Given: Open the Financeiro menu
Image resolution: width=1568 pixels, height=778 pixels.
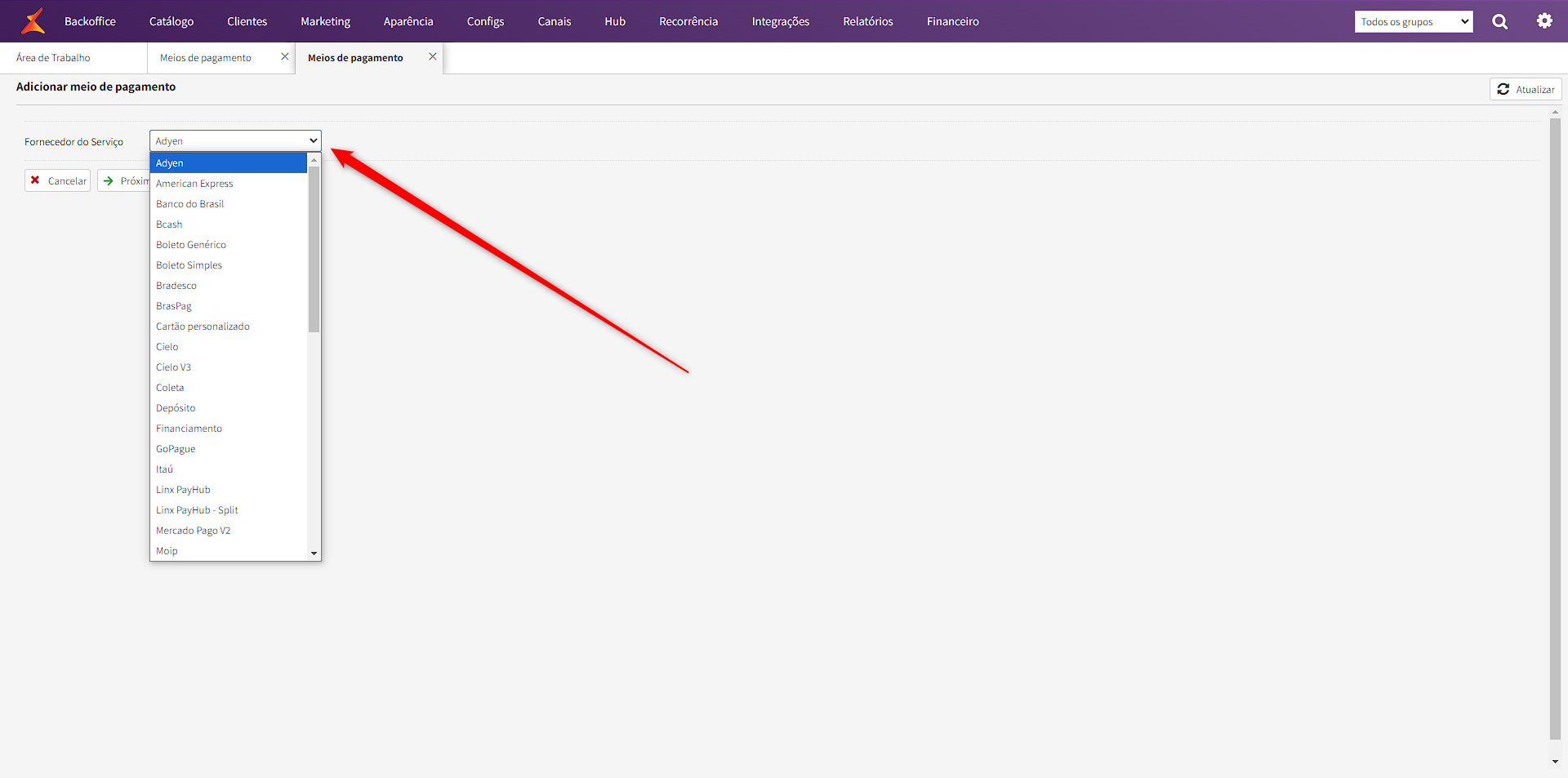Looking at the screenshot, I should (952, 21).
